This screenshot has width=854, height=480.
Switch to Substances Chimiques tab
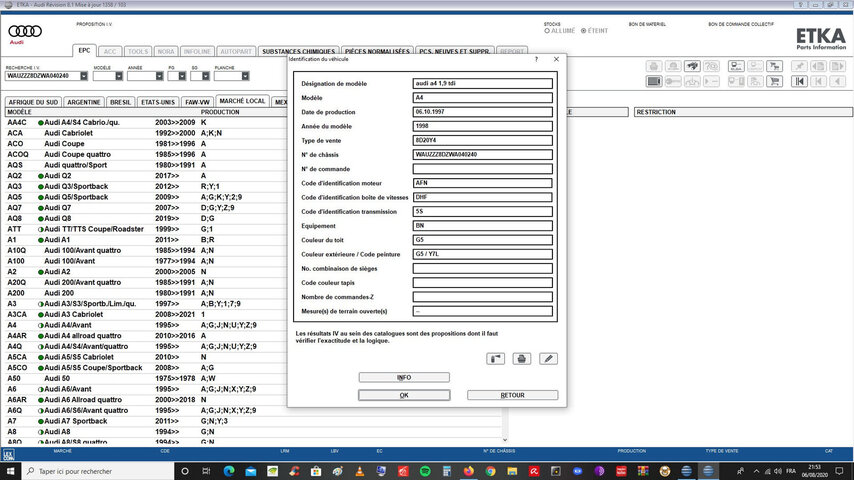[x=298, y=51]
